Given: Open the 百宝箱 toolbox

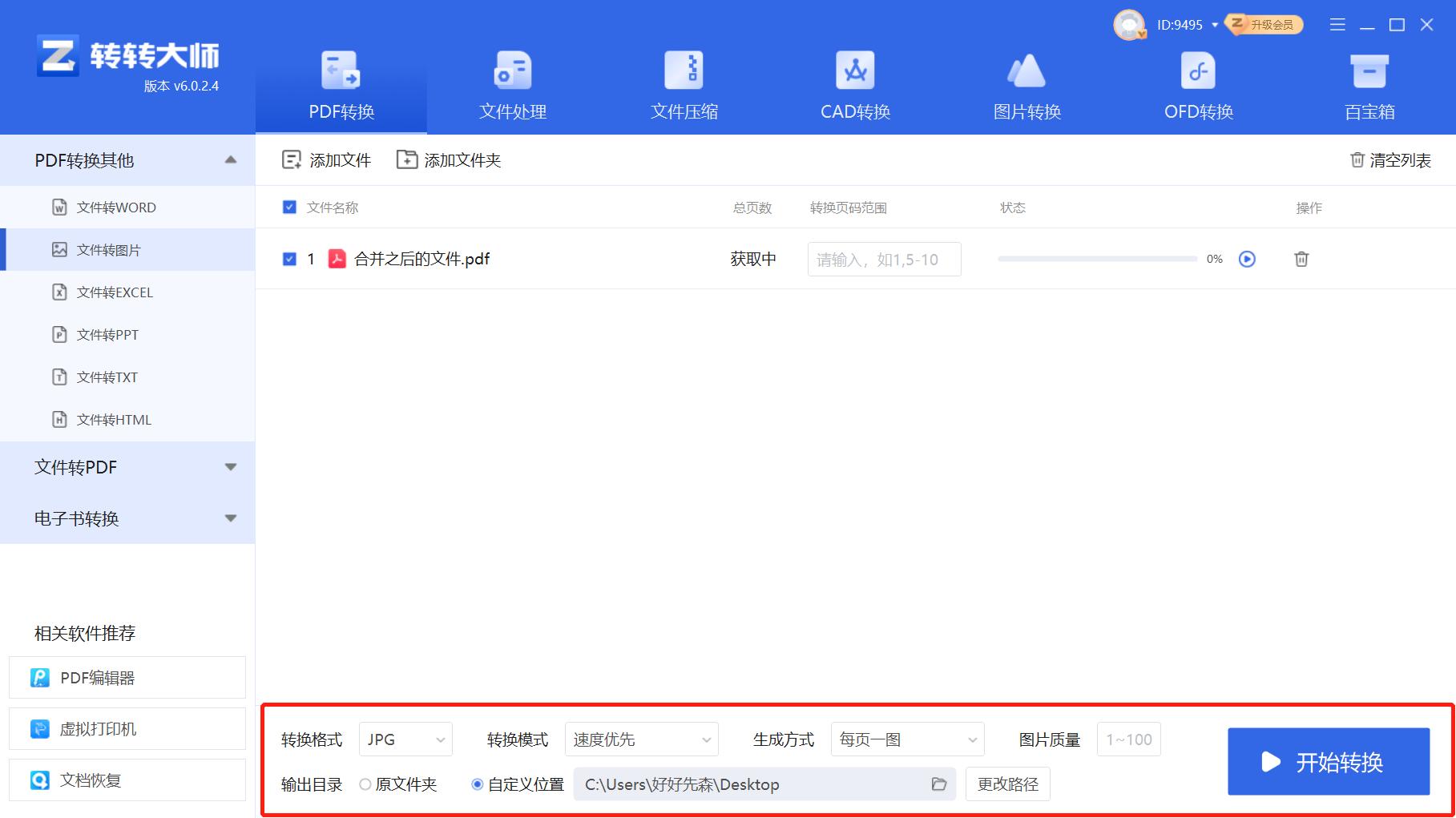Looking at the screenshot, I should [1369, 84].
